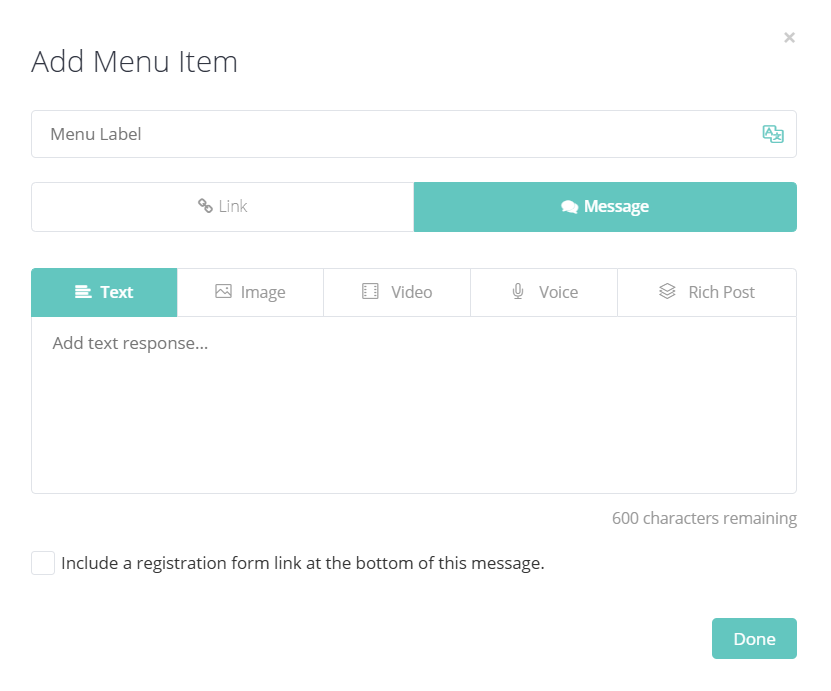Switch to the Link option
Image resolution: width=831 pixels, height=691 pixels.
[x=223, y=207]
